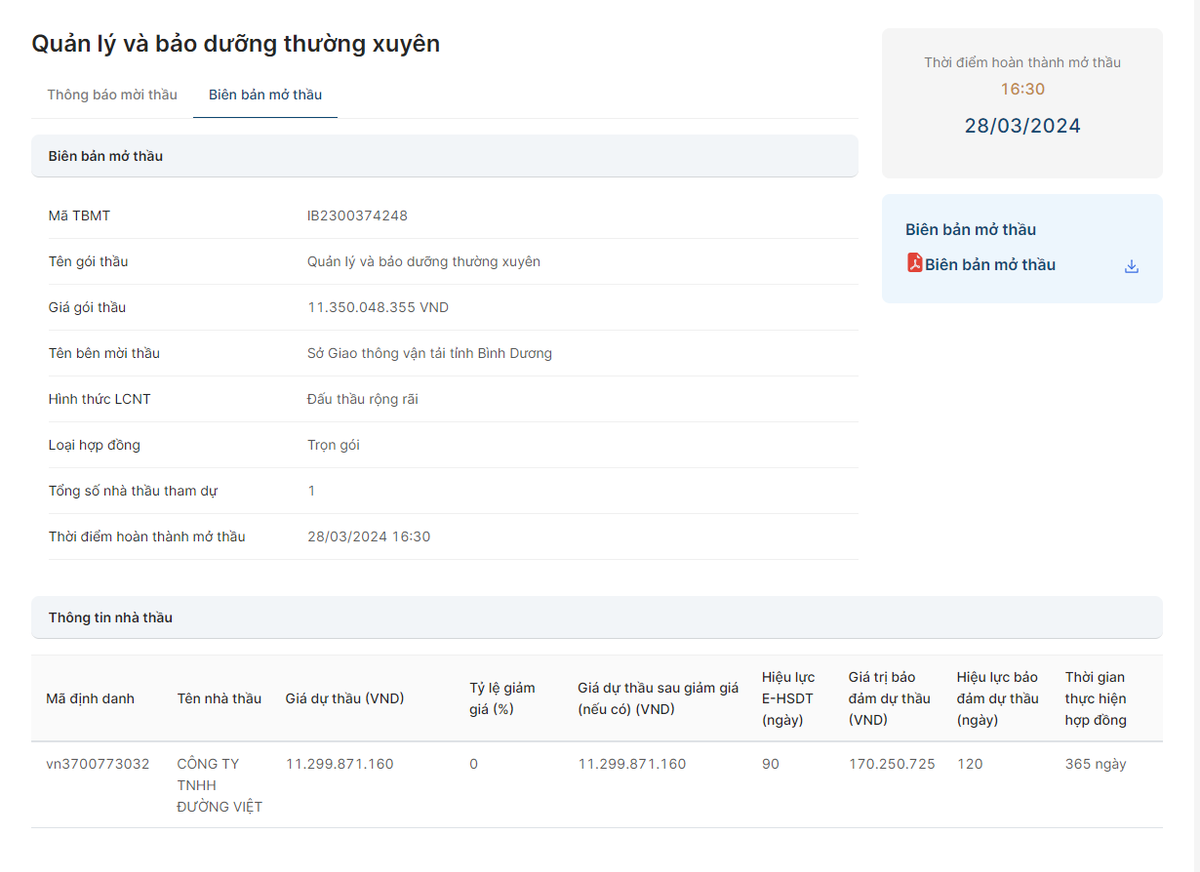The width and height of the screenshot is (1200, 872).
Task: Click the Giá dự thầu (VND) column header
Action: (344, 698)
